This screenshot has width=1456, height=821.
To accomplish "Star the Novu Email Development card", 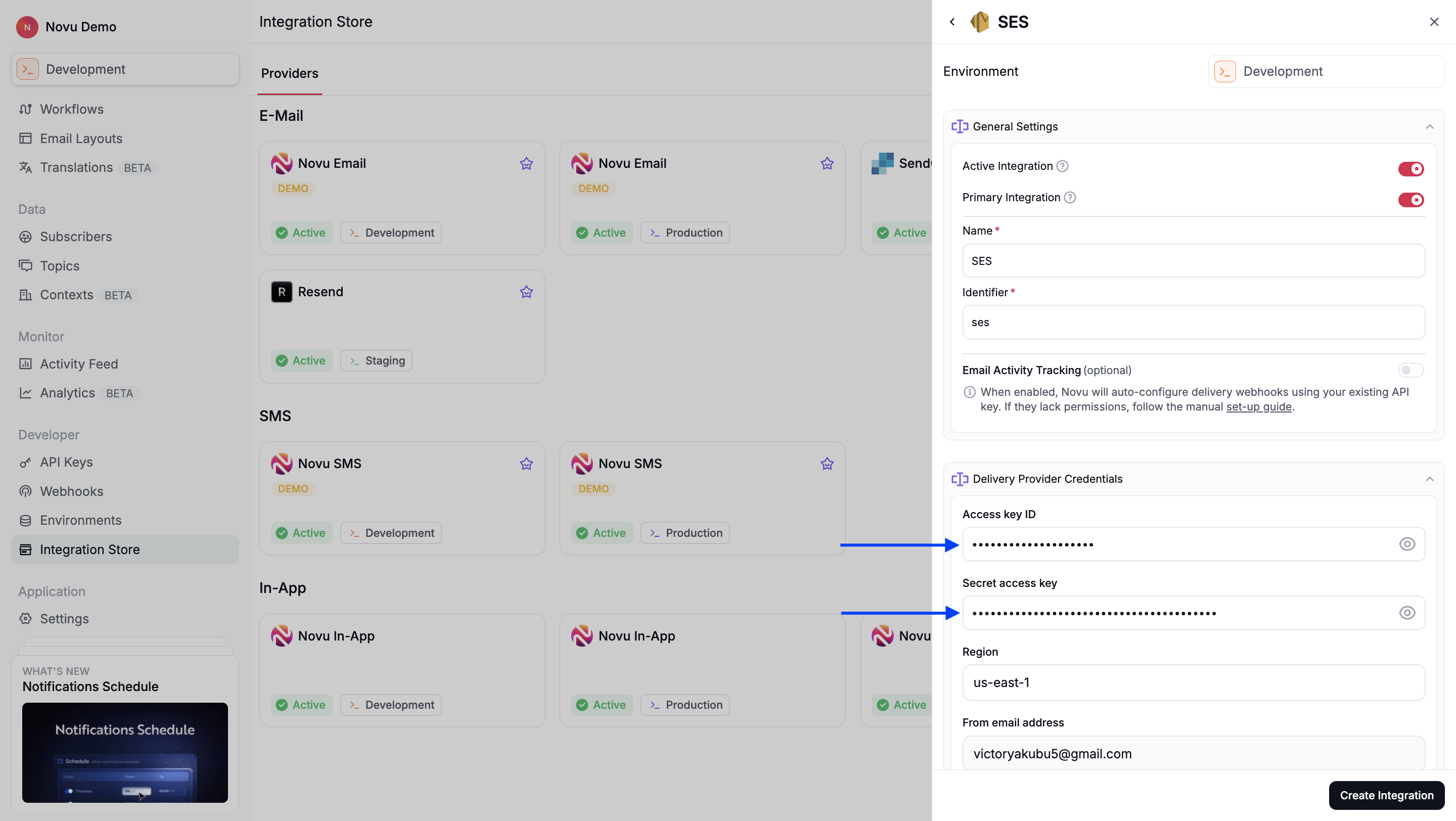I will [x=526, y=163].
